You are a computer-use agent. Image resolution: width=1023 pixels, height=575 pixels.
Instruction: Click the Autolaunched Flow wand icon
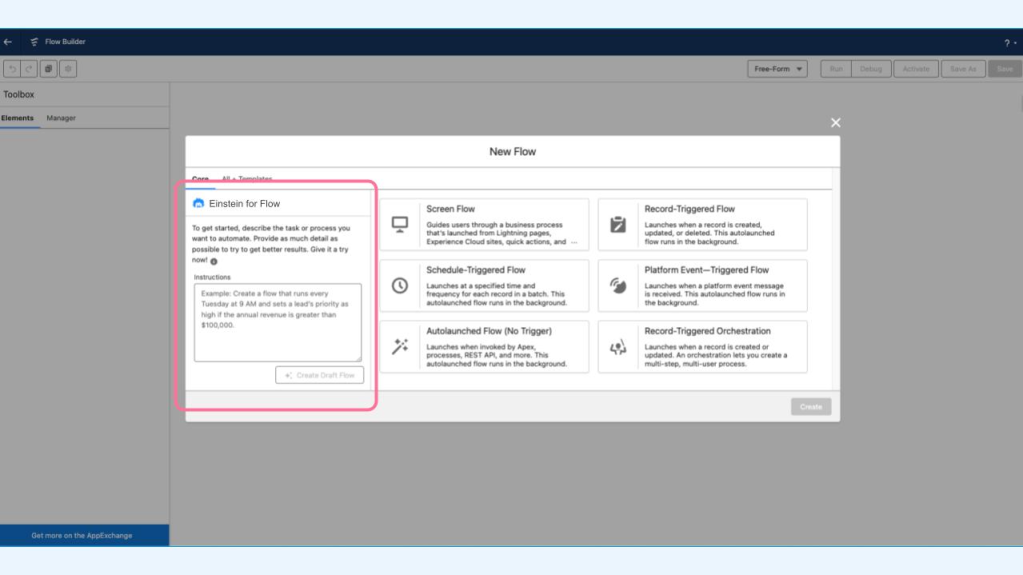point(400,347)
